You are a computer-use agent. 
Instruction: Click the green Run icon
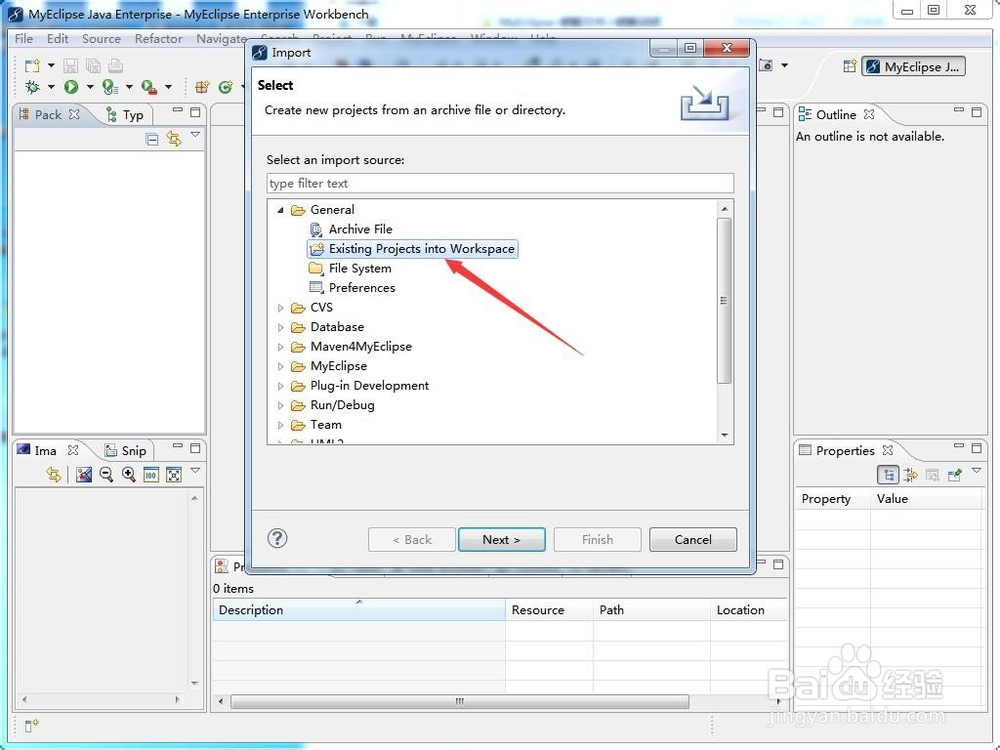[x=71, y=87]
